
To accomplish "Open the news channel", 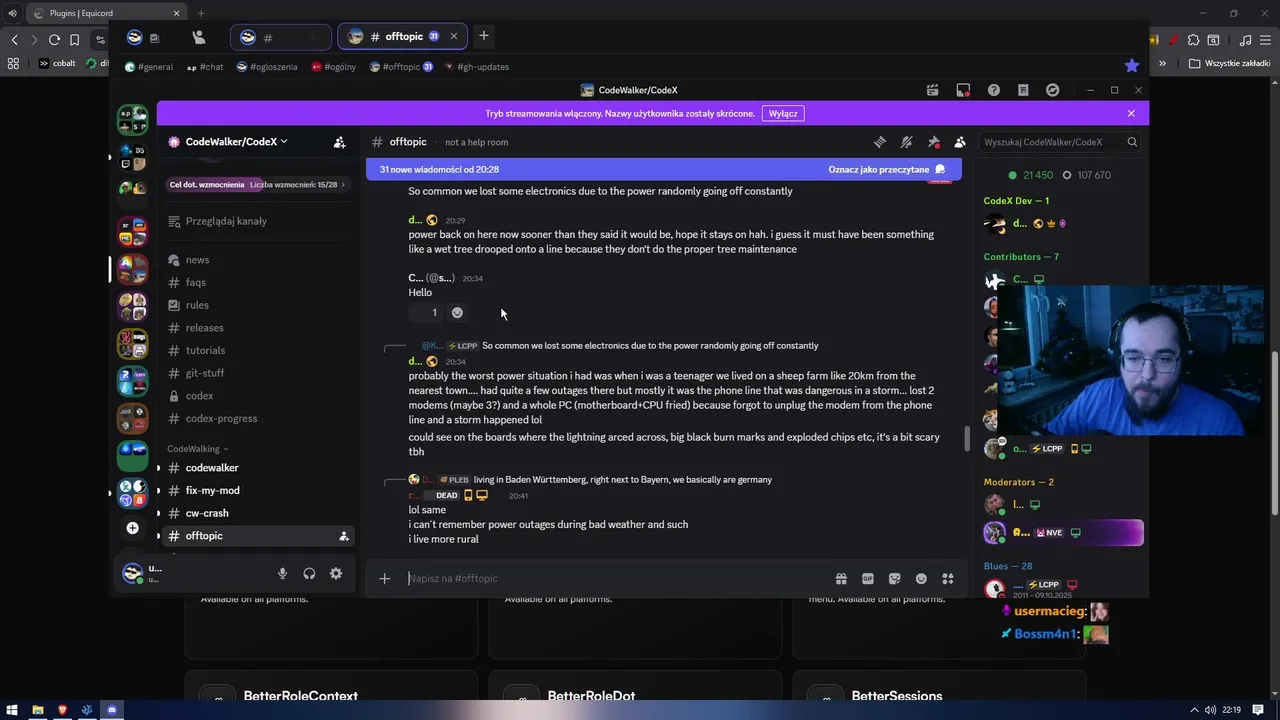I will [256, 260].
